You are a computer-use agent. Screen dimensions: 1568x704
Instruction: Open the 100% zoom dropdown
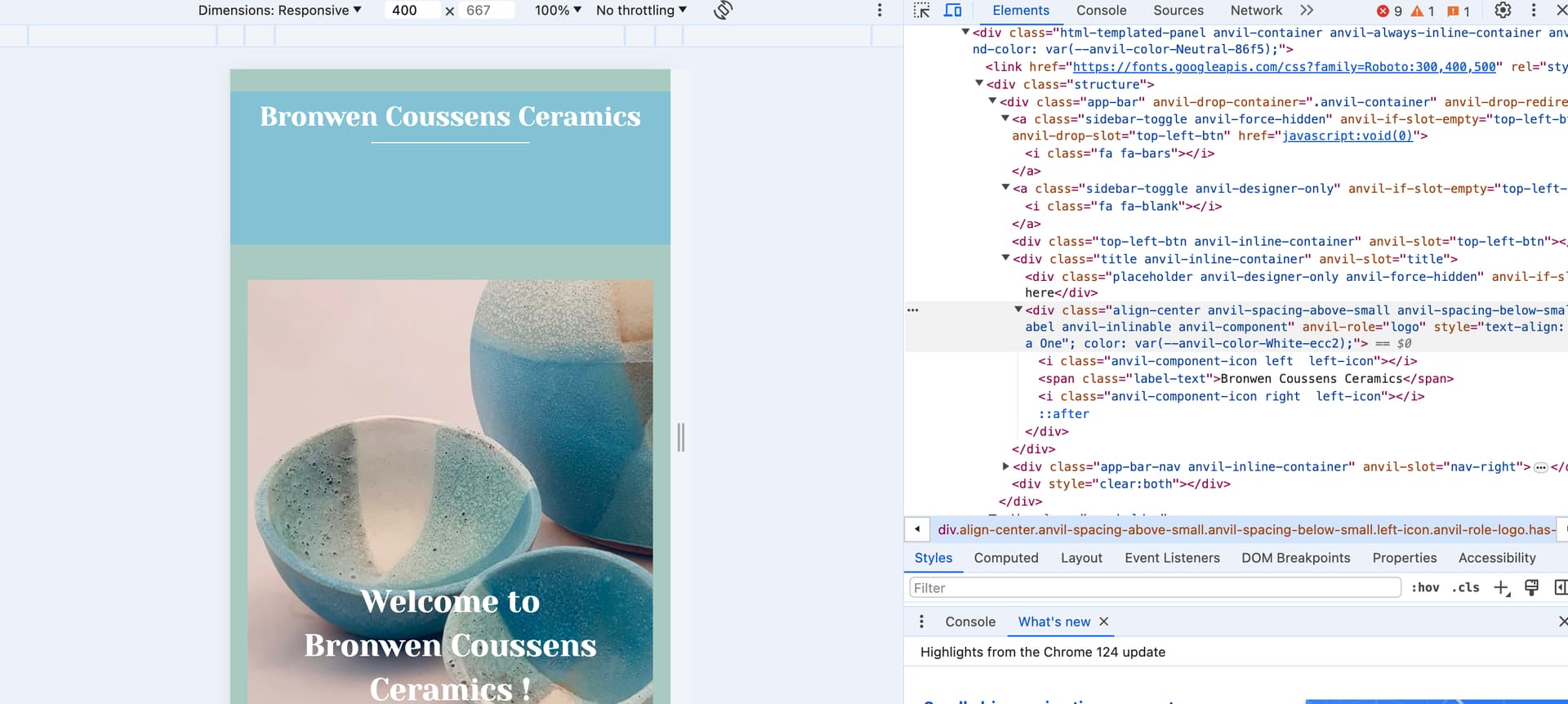(558, 11)
